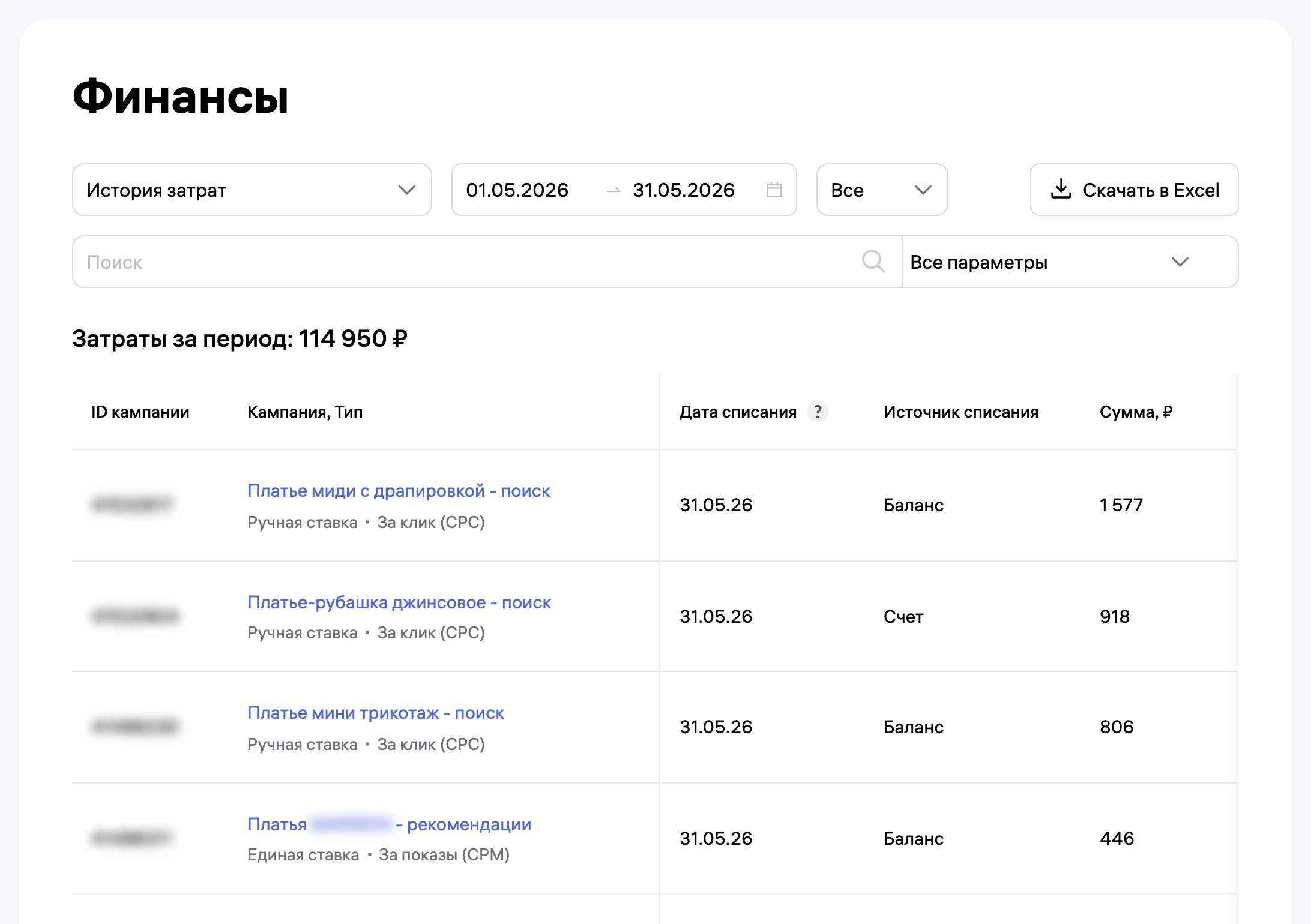The width and height of the screenshot is (1311, 924).
Task: Click the end date 31.05.2026
Action: [x=684, y=190]
